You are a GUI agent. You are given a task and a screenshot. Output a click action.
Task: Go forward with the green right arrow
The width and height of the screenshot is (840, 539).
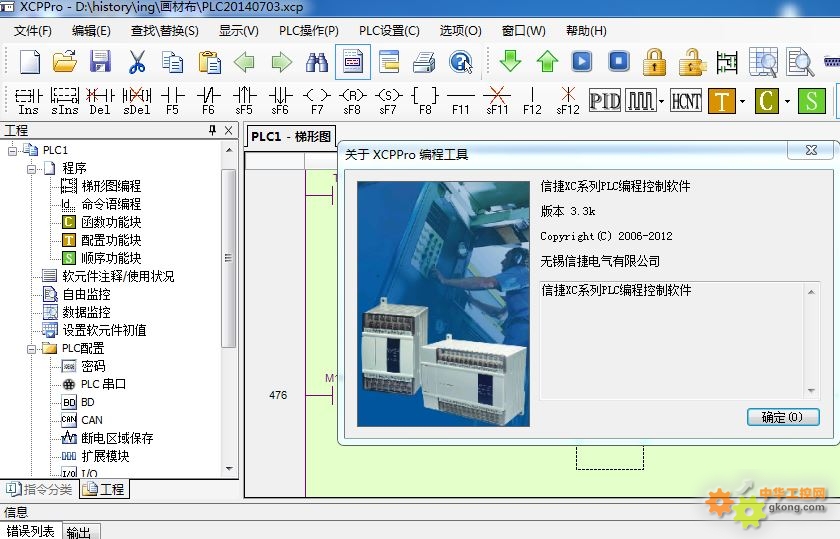pyautogui.click(x=281, y=62)
